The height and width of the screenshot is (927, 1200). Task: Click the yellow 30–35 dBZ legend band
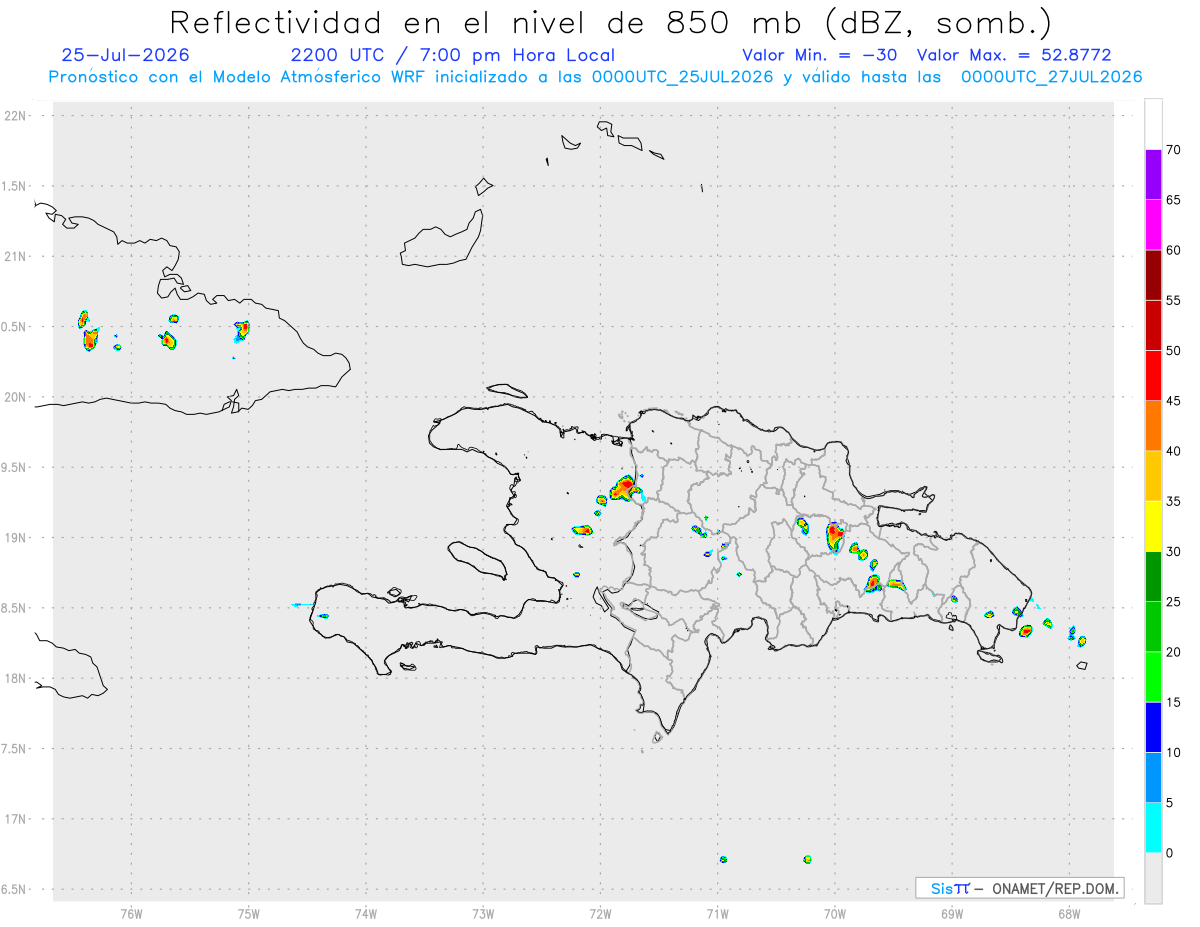[1153, 526]
